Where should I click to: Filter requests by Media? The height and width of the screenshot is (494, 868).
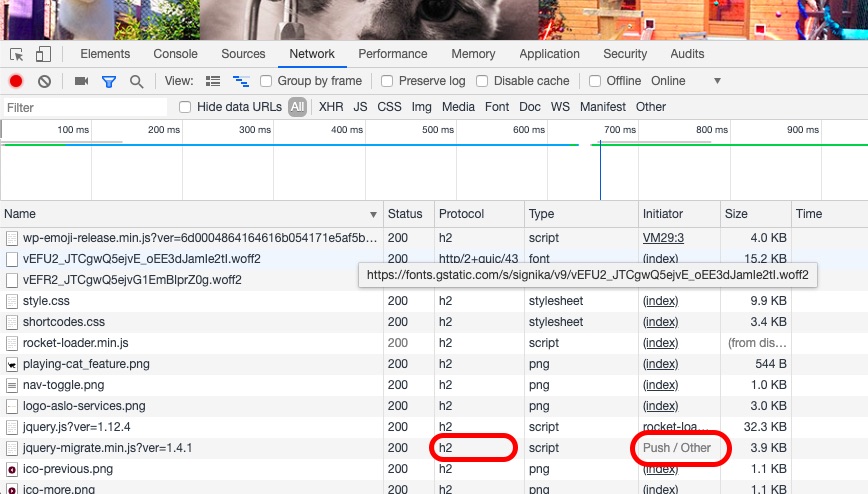tap(458, 107)
